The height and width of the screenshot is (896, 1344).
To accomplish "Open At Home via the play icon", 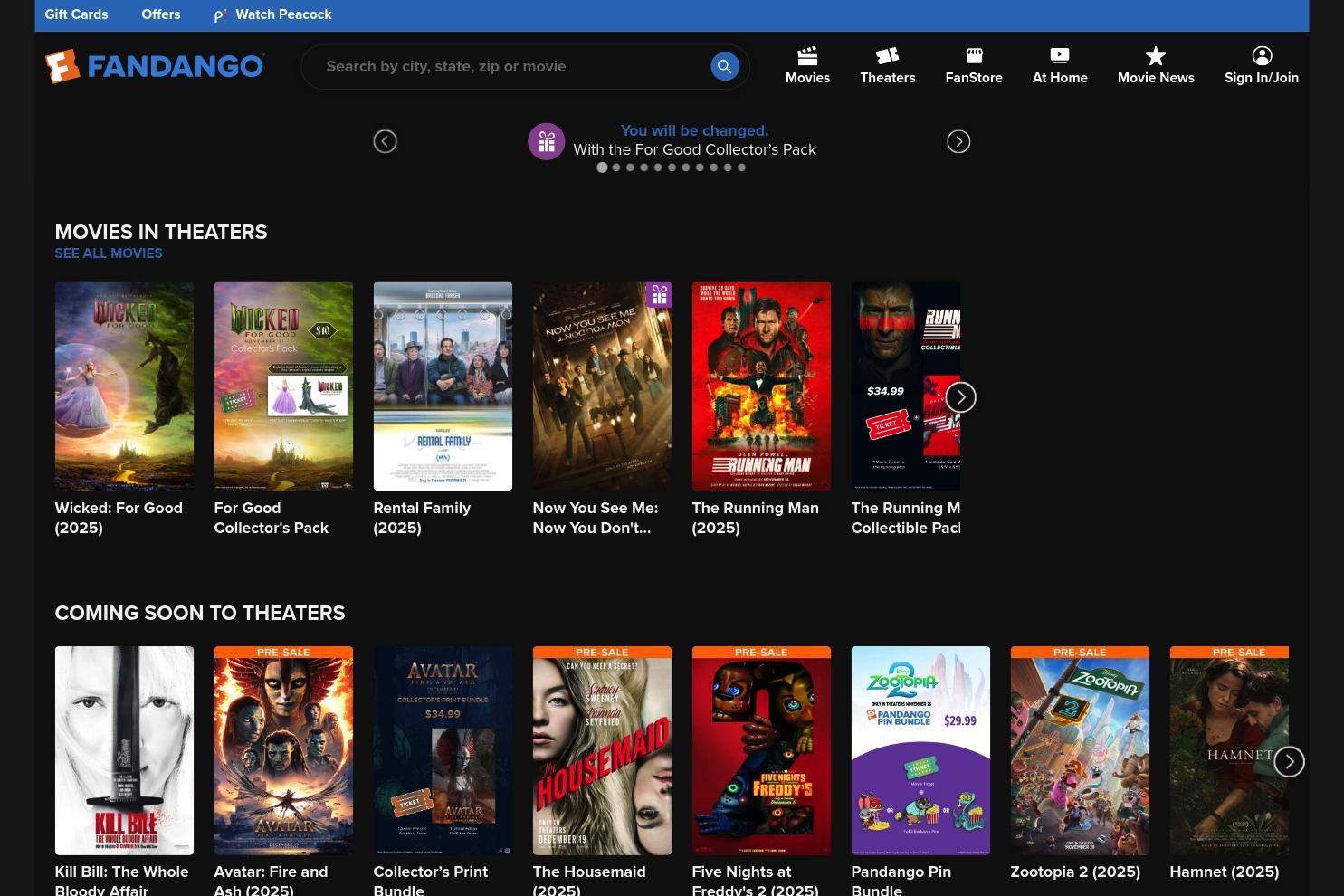I will 1060,56.
